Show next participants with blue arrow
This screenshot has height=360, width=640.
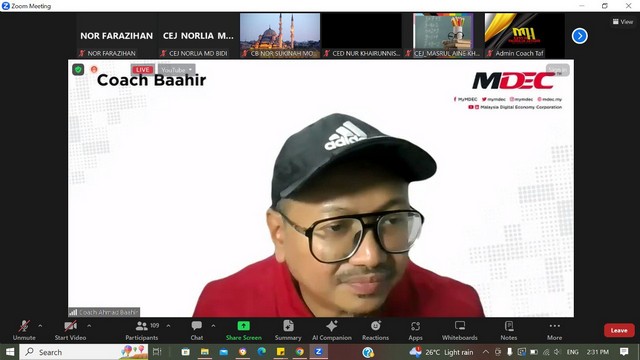(580, 36)
